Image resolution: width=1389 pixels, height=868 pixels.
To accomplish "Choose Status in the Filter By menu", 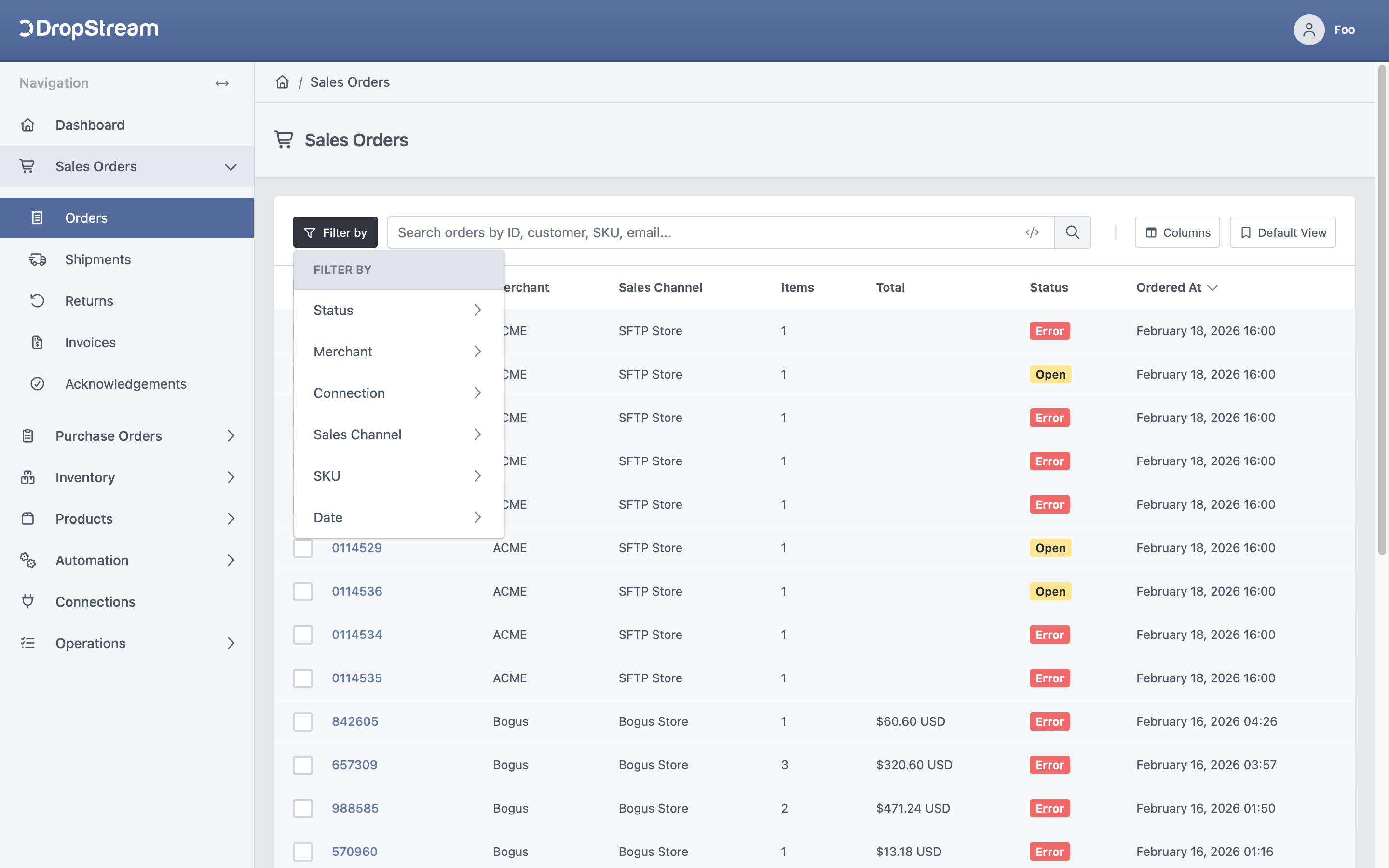I will point(399,310).
